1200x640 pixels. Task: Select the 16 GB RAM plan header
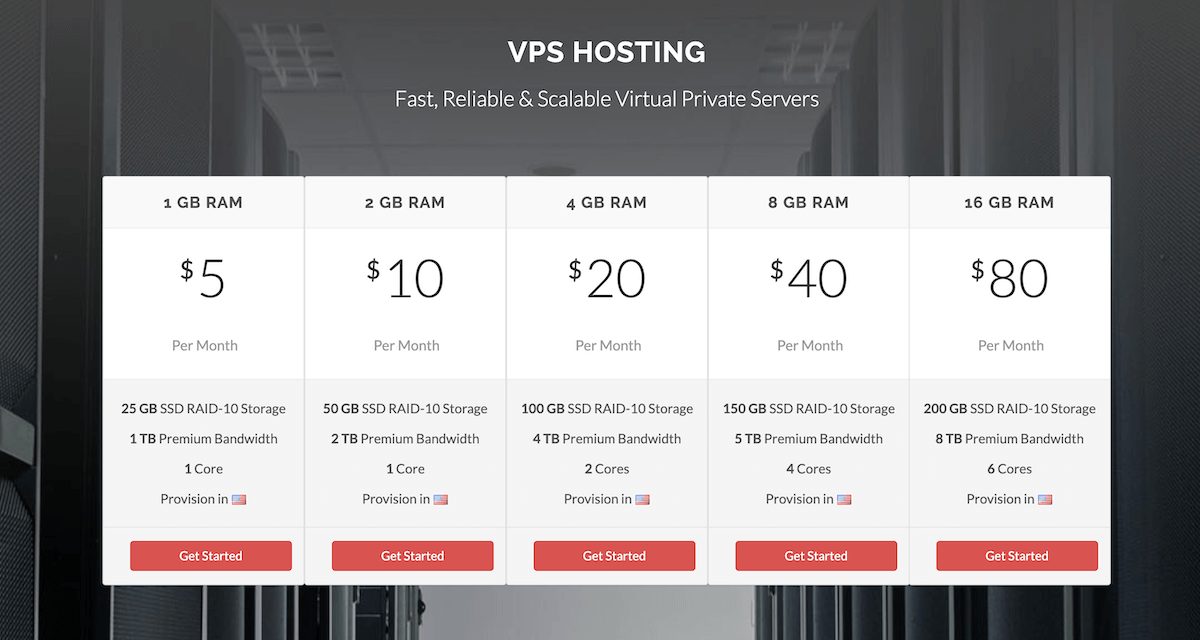pyautogui.click(x=1010, y=202)
